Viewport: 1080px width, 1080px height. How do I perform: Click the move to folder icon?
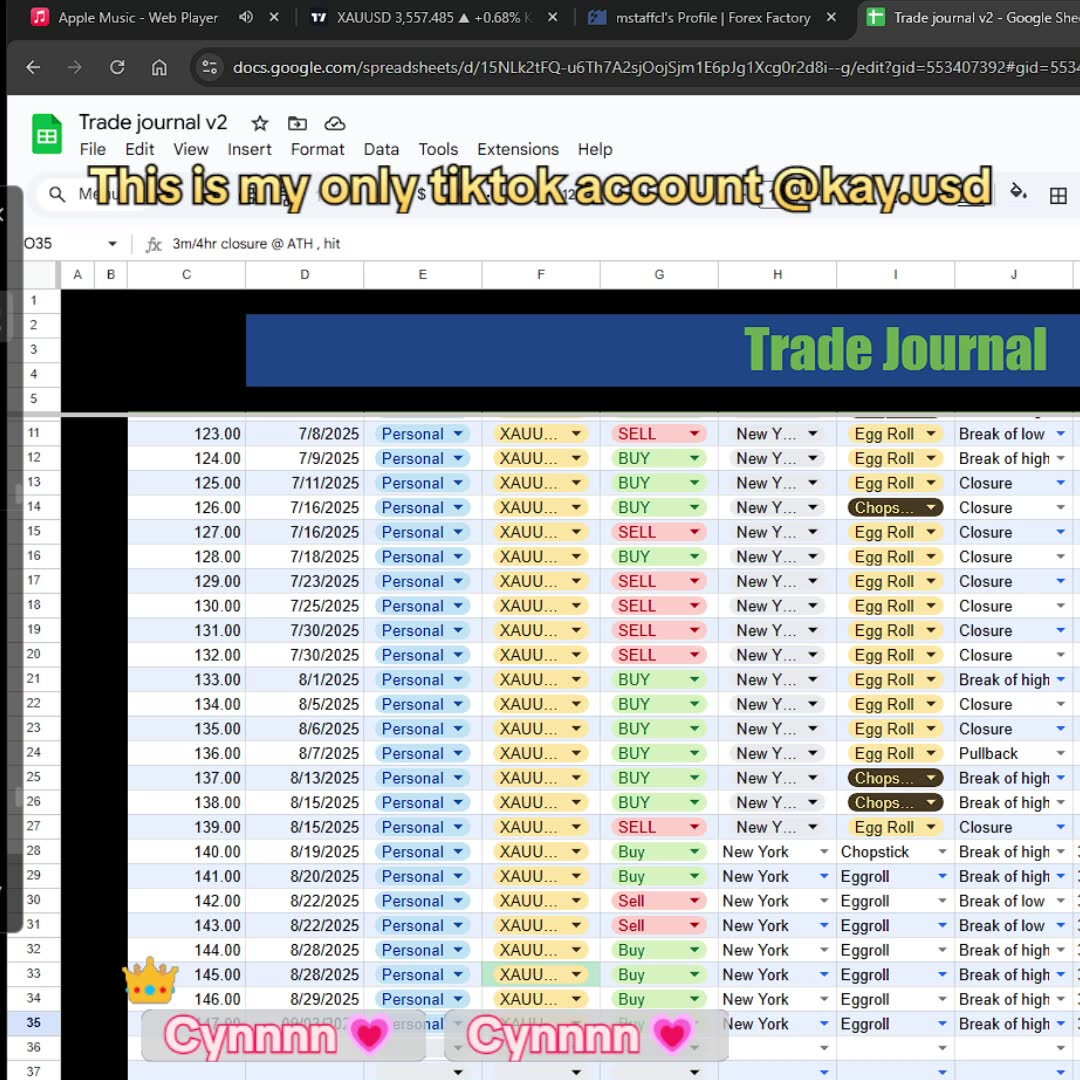(297, 123)
